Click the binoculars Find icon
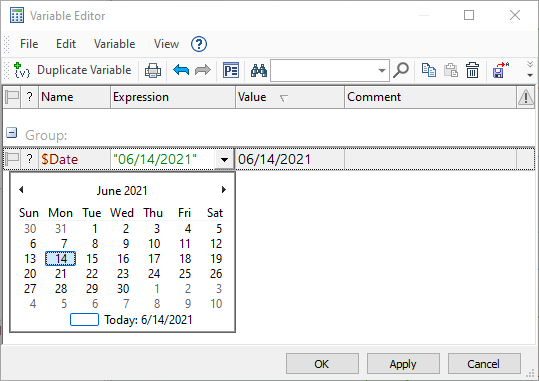The image size is (539, 381). 259,70
